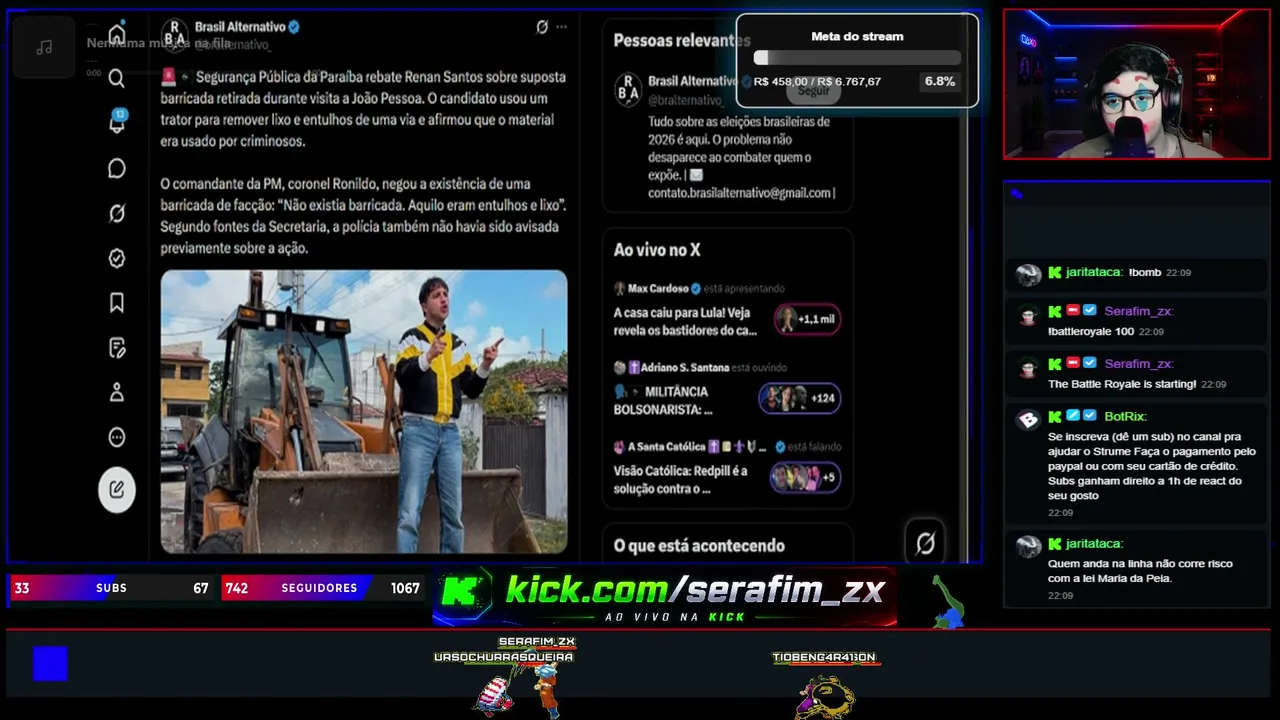Open the Brasil Alternativo post author name
This screenshot has width=1280, height=720.
tap(242, 27)
